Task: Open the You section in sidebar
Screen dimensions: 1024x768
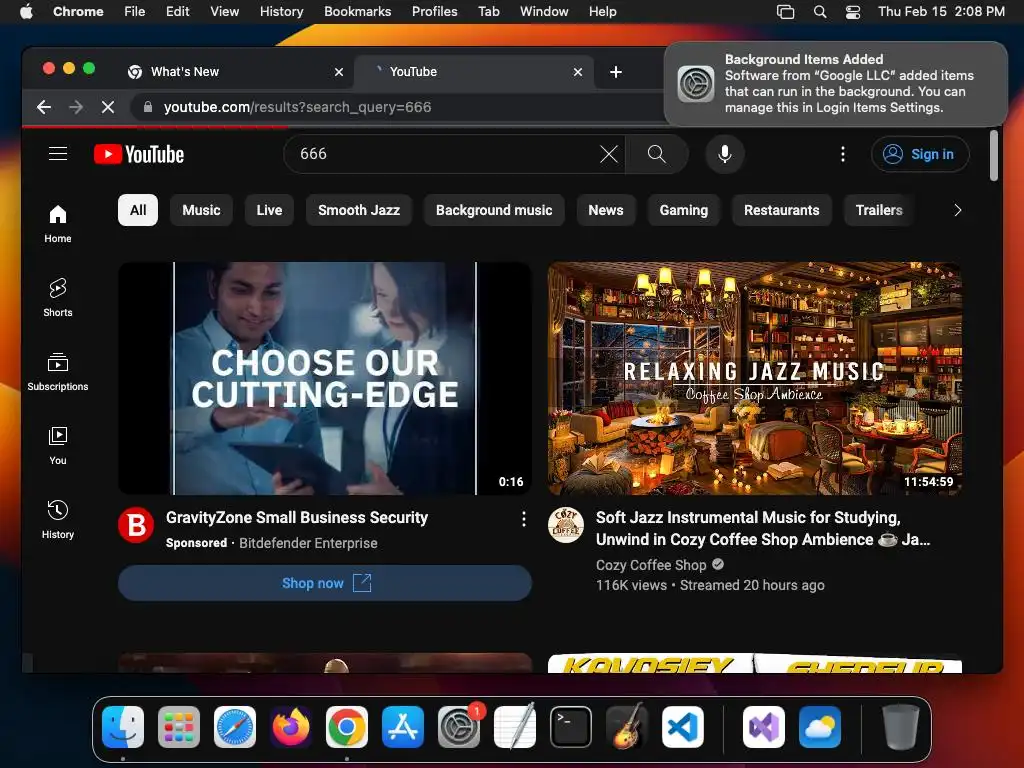Action: [57, 446]
